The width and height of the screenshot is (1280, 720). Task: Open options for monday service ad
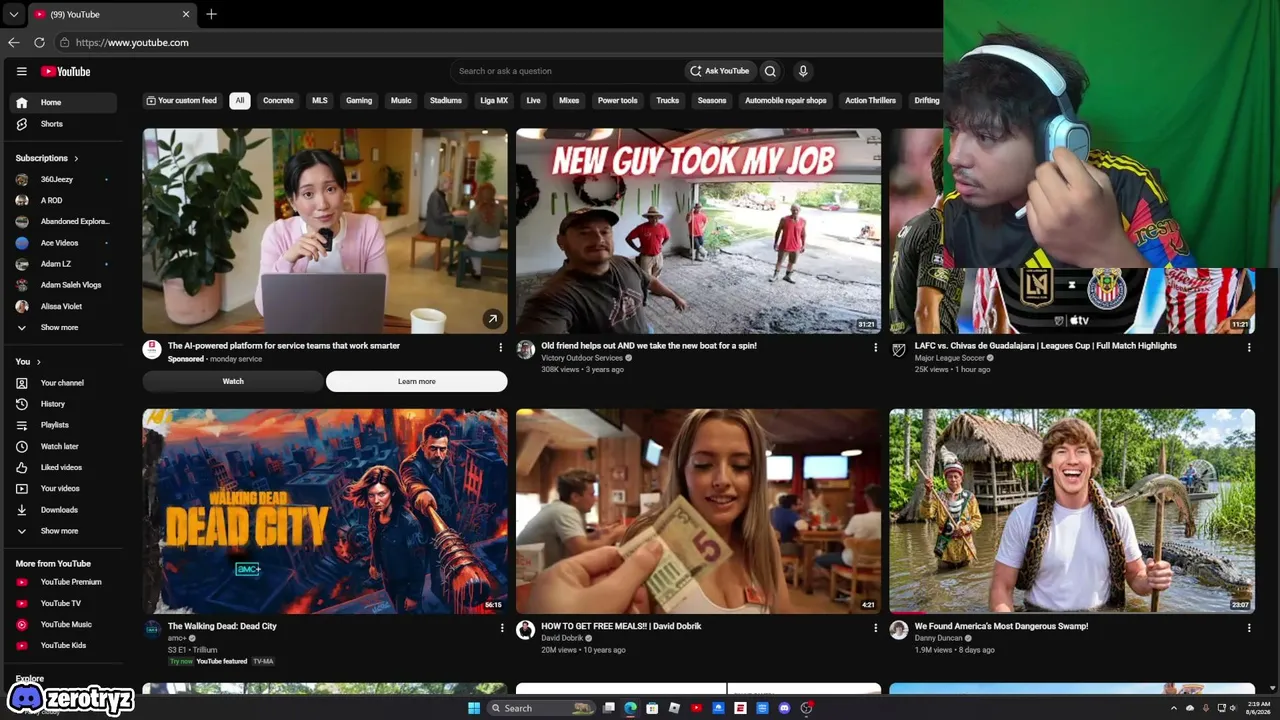click(501, 347)
